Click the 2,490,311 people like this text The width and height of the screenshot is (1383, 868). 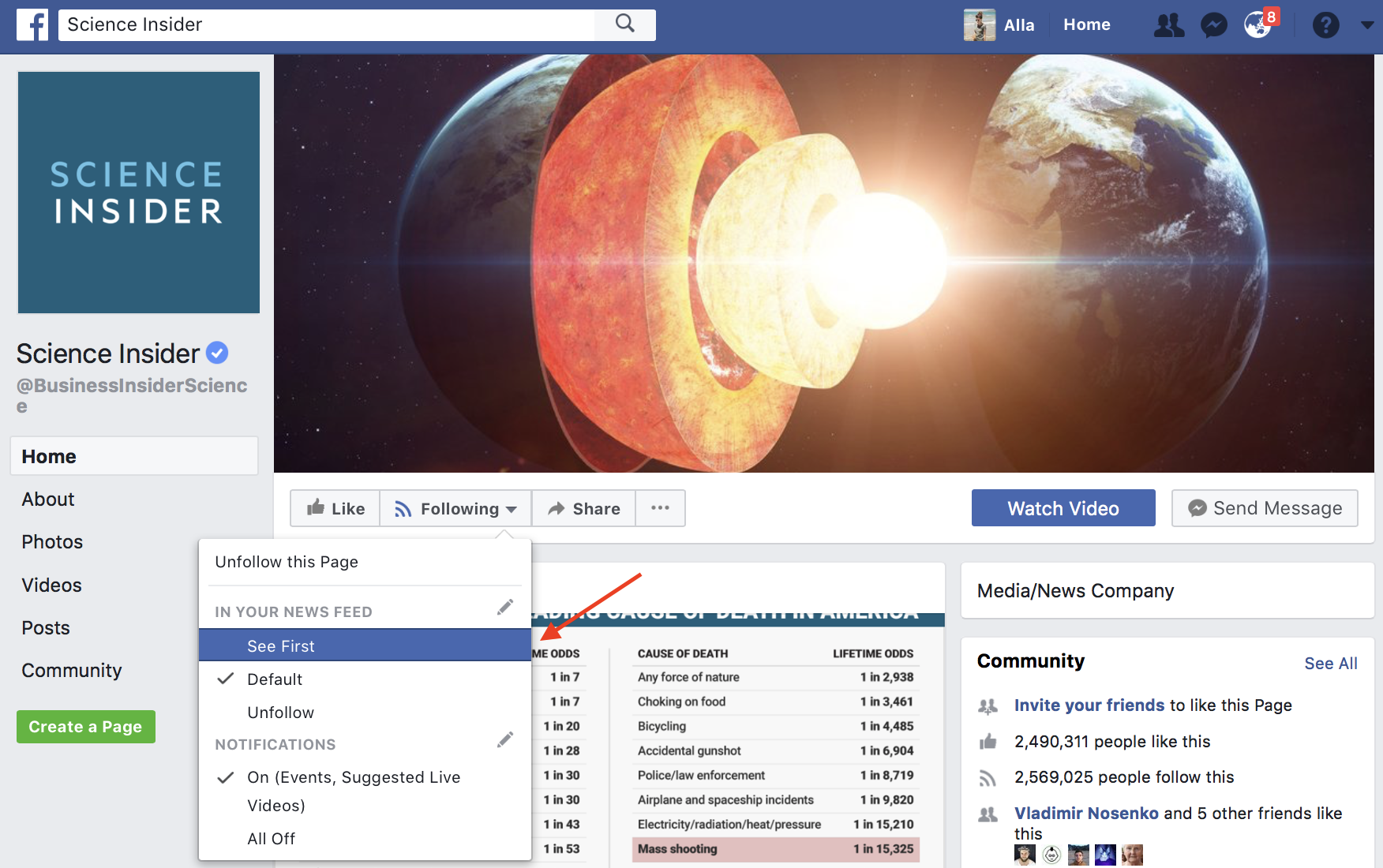point(1112,742)
